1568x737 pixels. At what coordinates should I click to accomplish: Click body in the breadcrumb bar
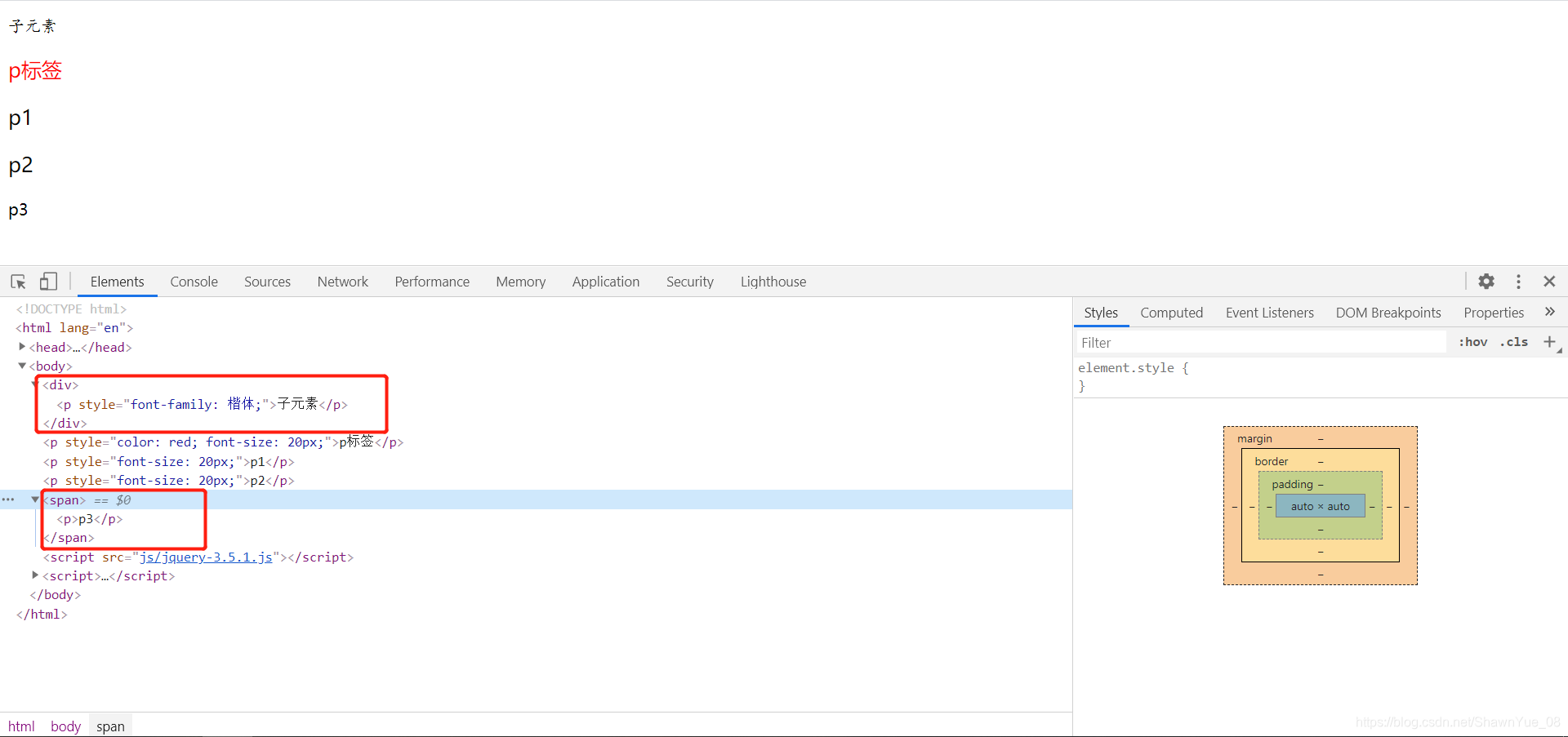[x=65, y=726]
